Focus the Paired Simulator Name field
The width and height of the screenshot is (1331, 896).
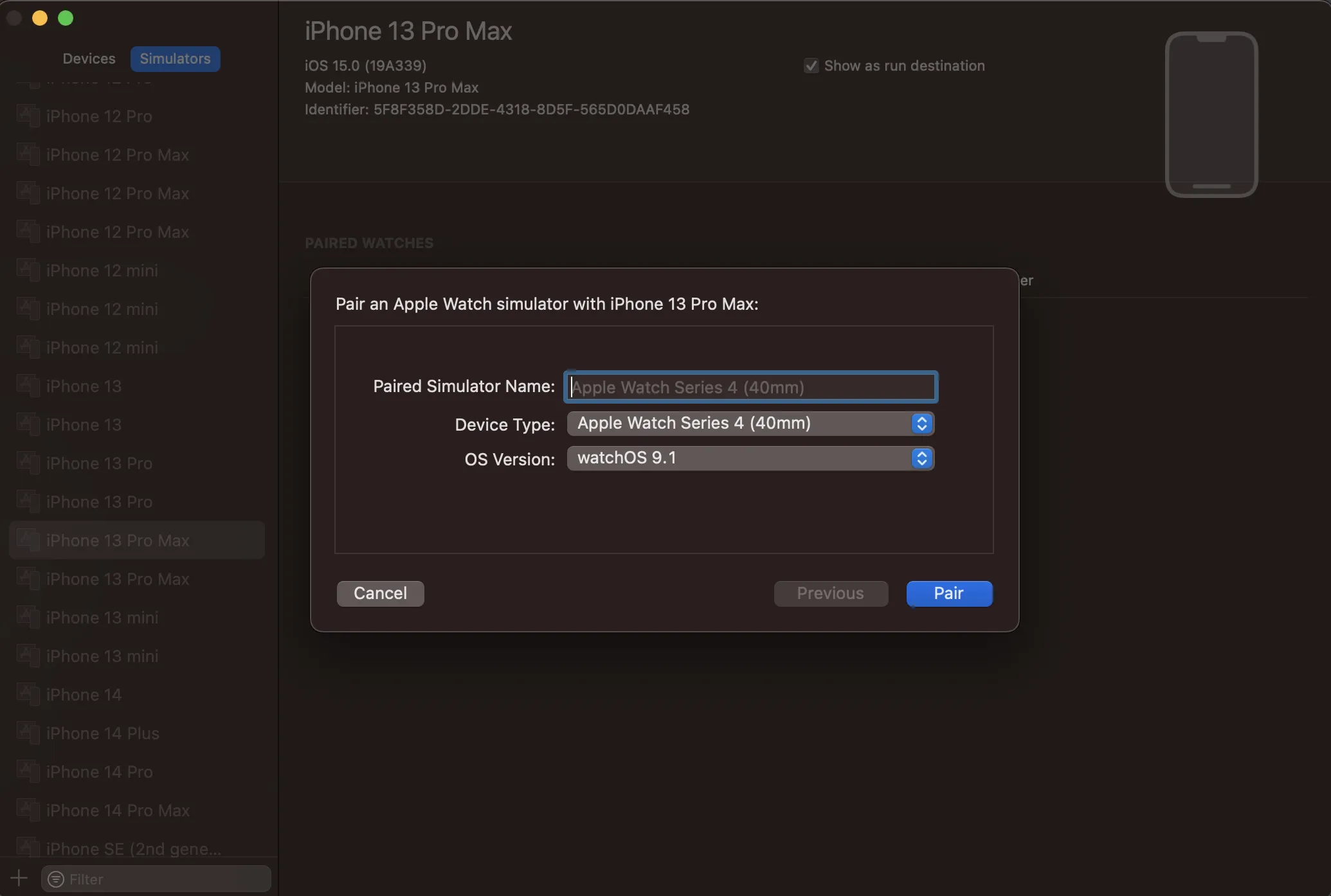pyautogui.click(x=751, y=387)
